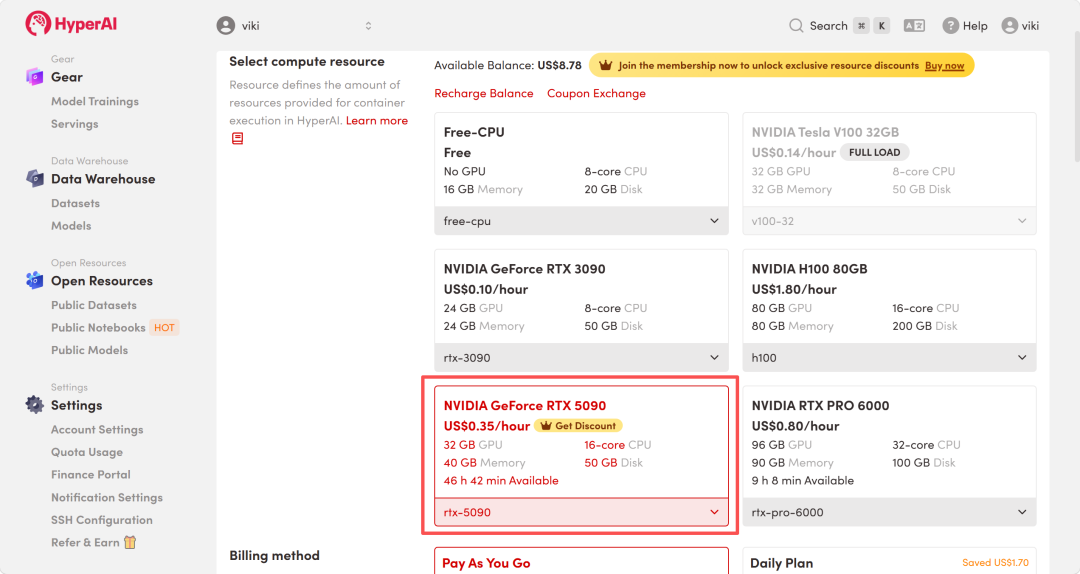Click the crown icon in membership banner
The width and height of the screenshot is (1080, 574).
[605, 65]
